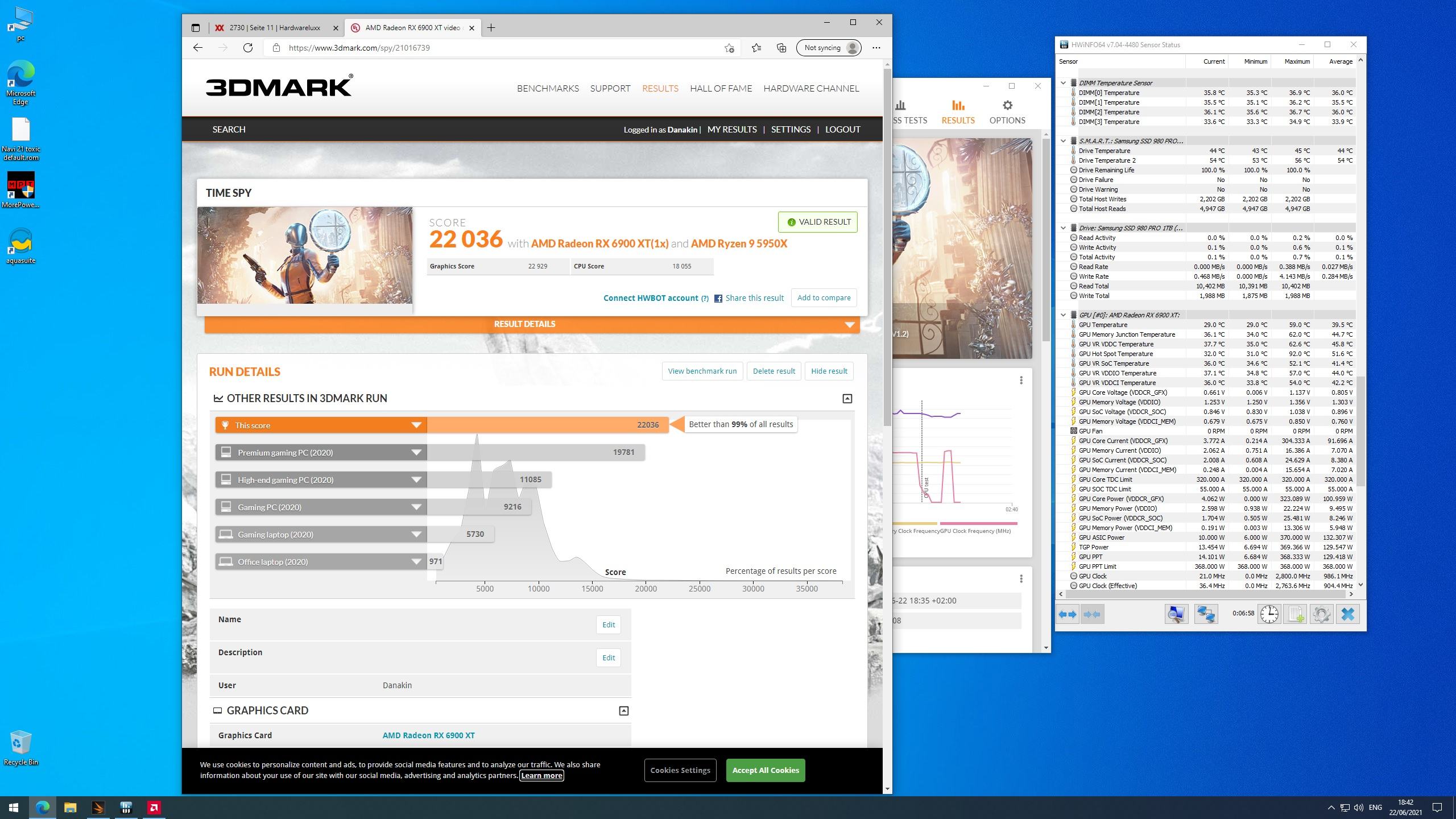Collapse S.M.A.R.T. Samsung SSD group
The height and width of the screenshot is (819, 1456).
pyautogui.click(x=1063, y=141)
